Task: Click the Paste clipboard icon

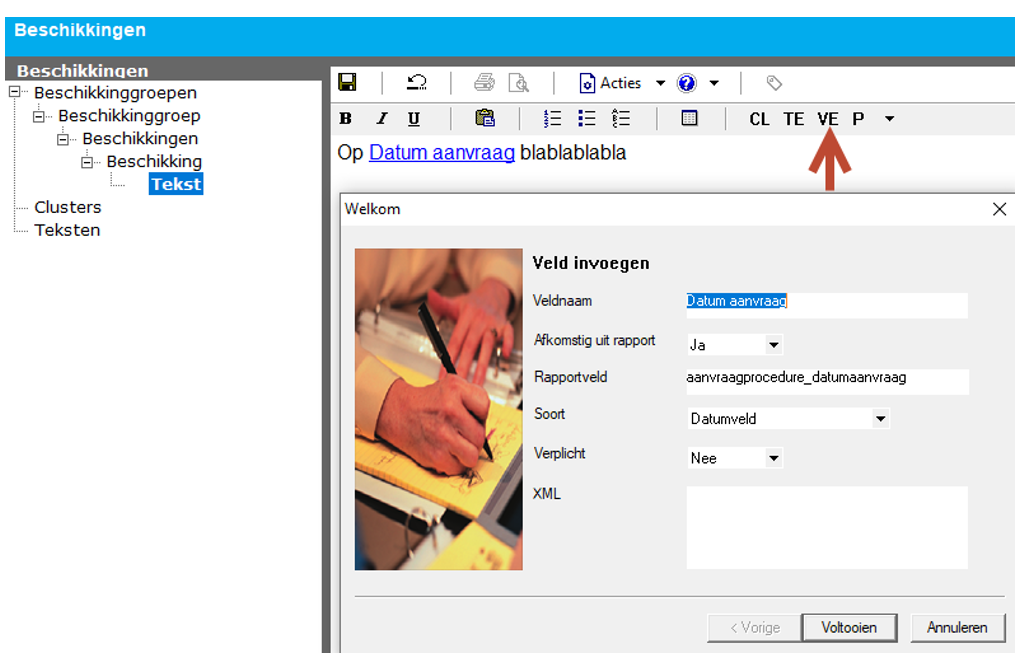Action: tap(485, 118)
